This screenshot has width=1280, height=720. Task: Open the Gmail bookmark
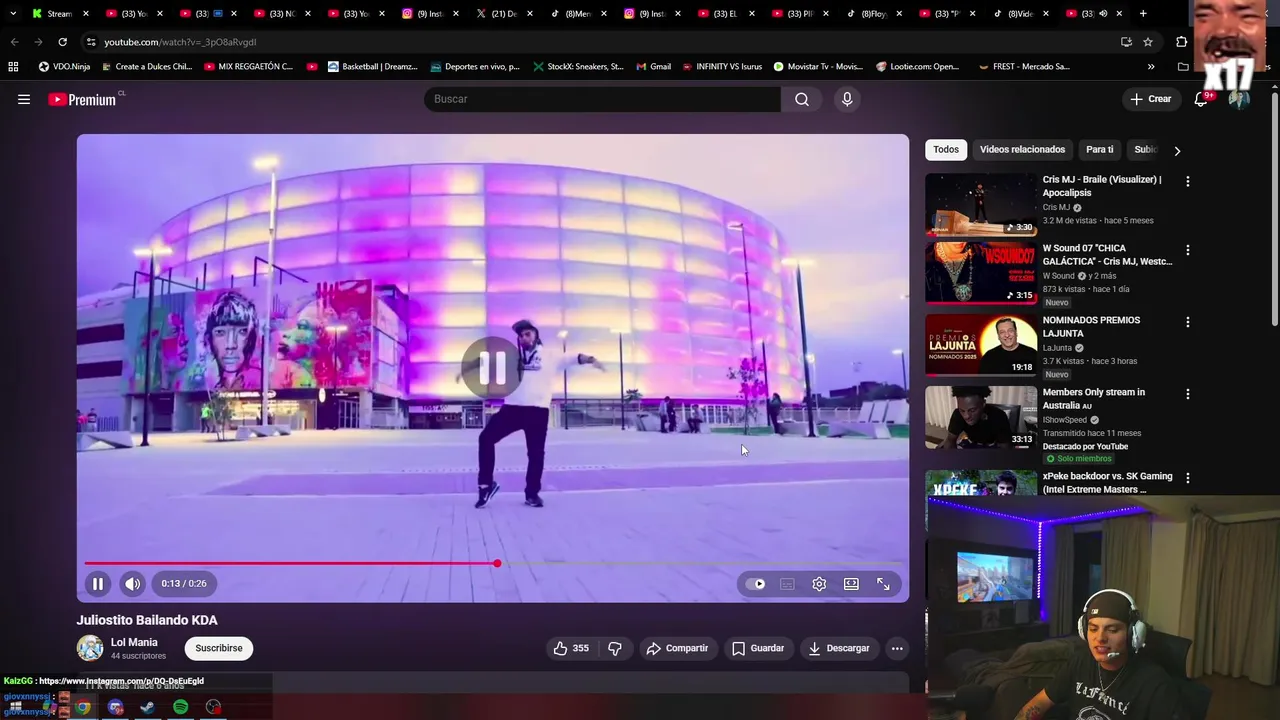pos(653,67)
